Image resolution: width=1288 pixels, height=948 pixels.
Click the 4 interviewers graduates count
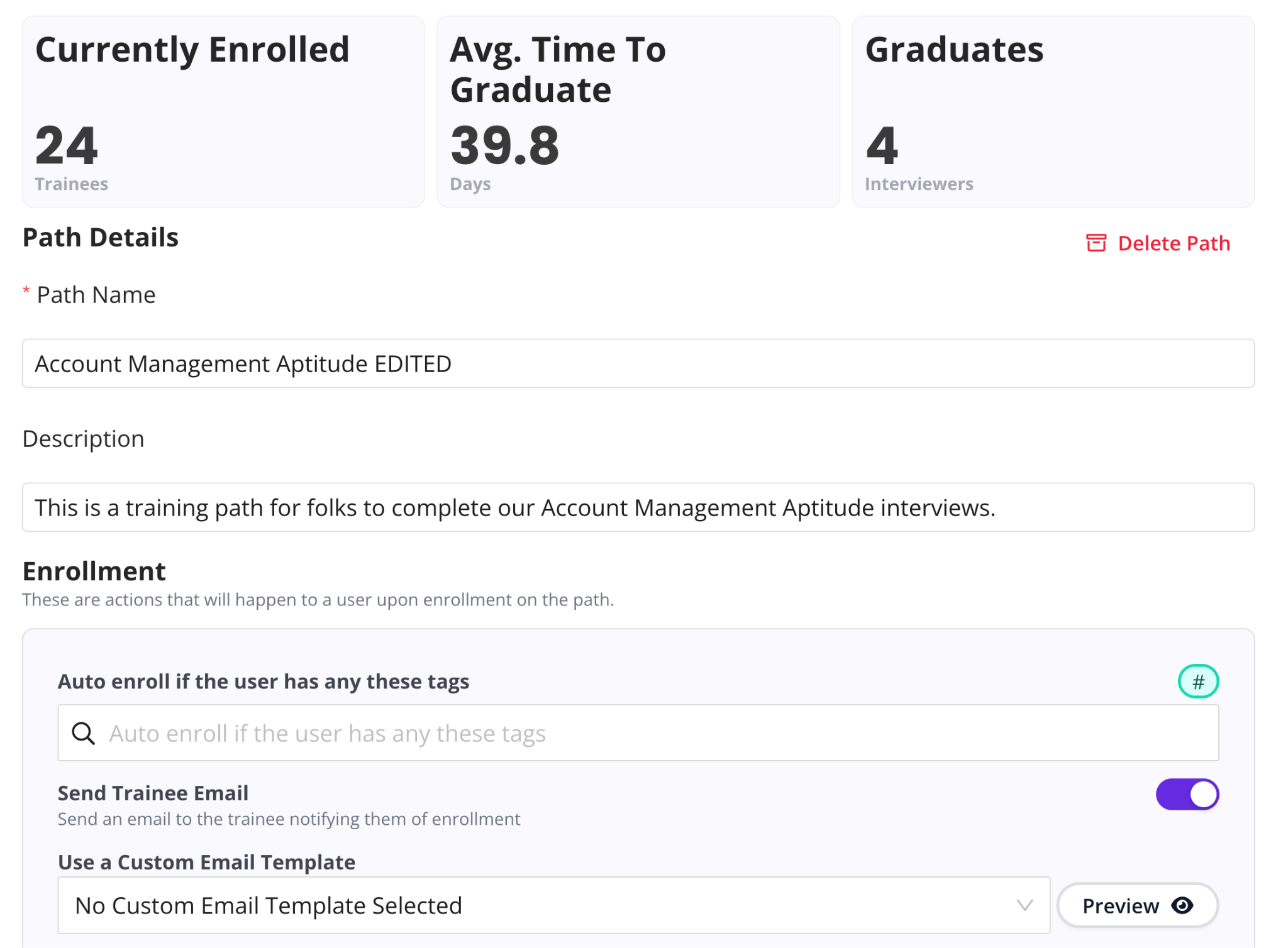click(882, 145)
